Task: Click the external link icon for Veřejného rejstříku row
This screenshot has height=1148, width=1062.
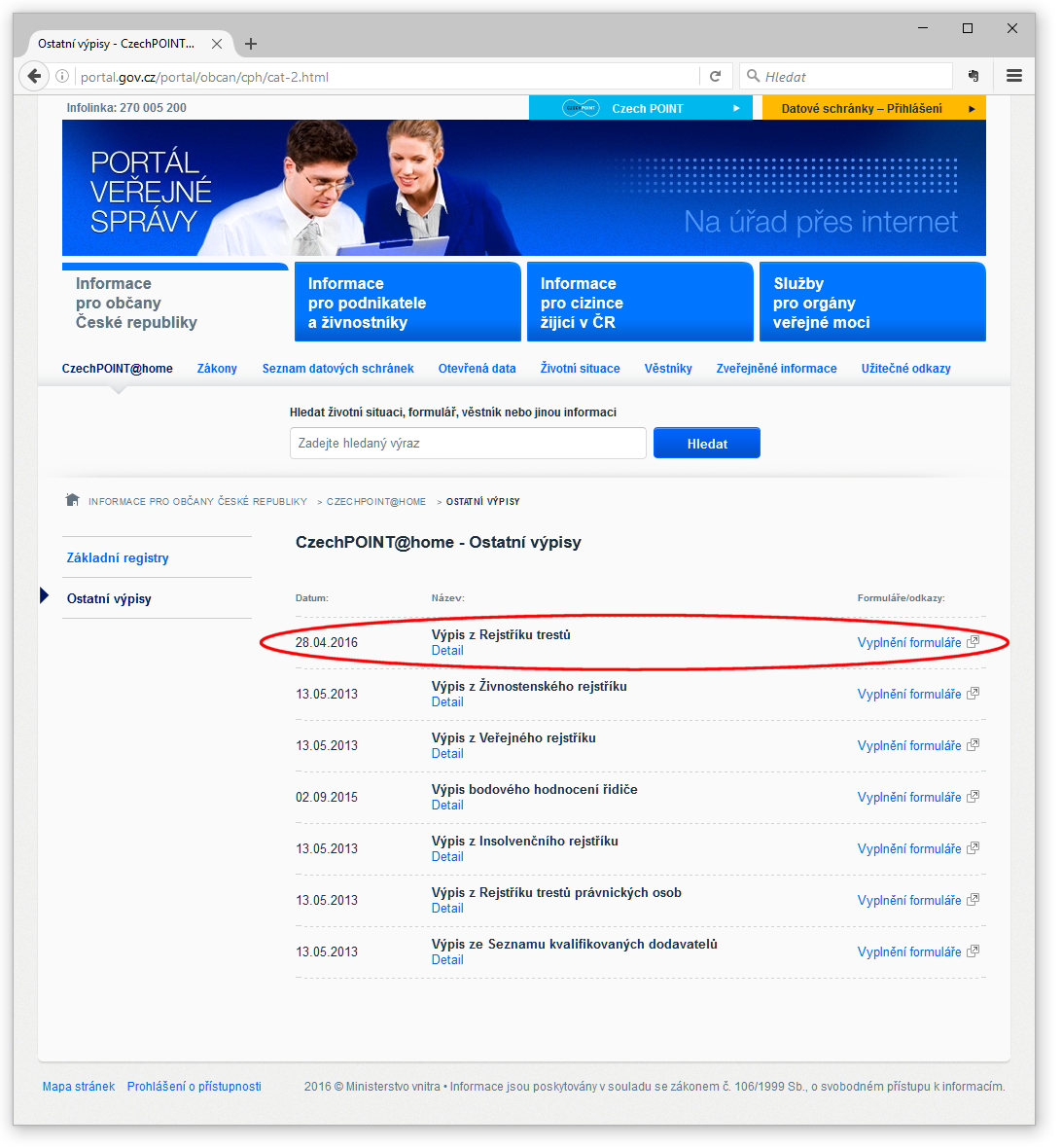Action: pos(973,745)
